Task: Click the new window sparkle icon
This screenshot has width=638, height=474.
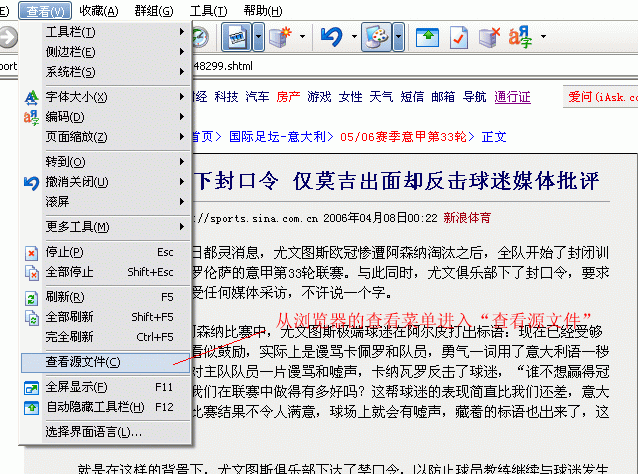Action: pos(281,38)
